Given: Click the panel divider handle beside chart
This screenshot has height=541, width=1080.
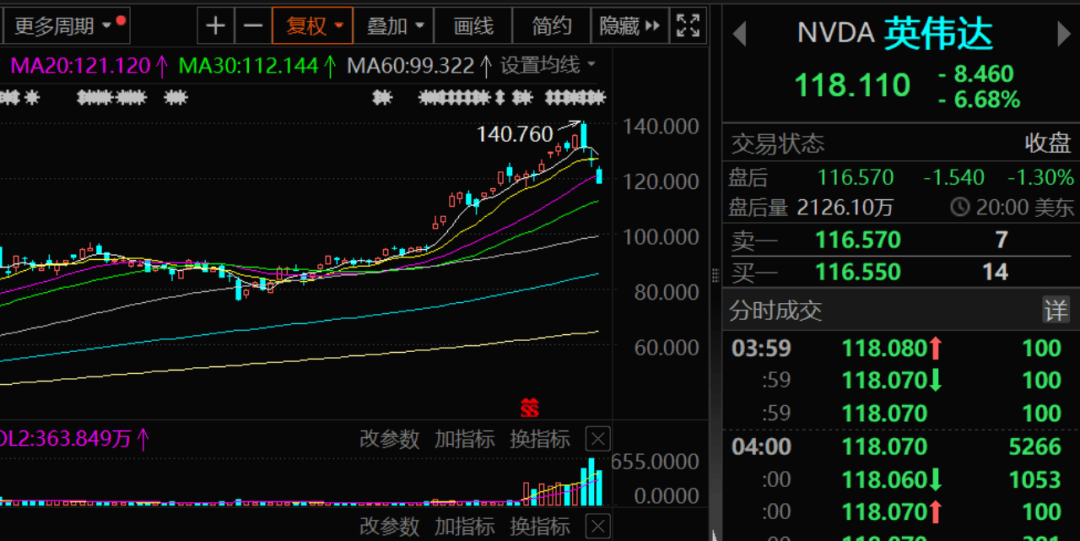Looking at the screenshot, I should pyautogui.click(x=714, y=276).
